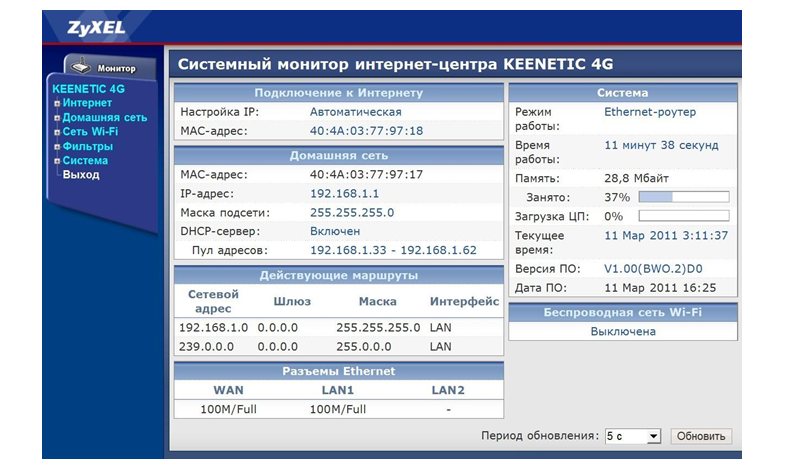Select route cell 239.0.0.0
This screenshot has width=800, height=467.
(206, 347)
